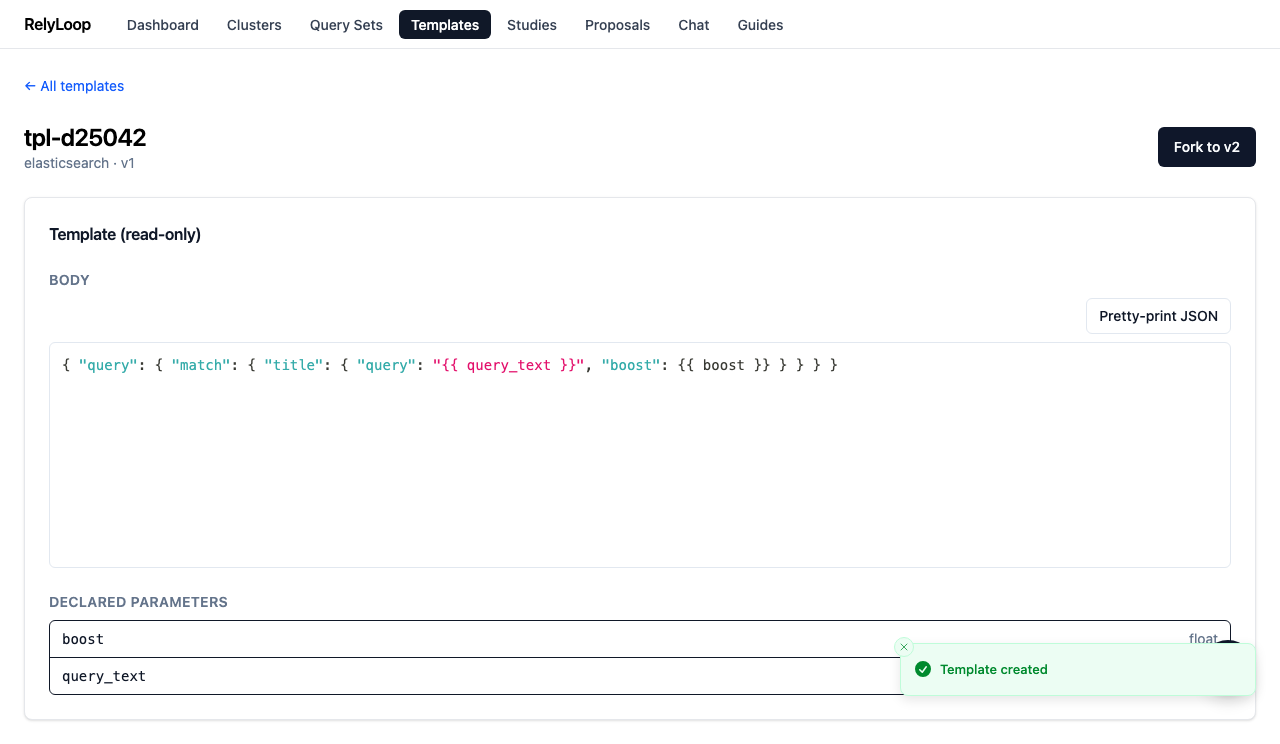The height and width of the screenshot is (744, 1280).
Task: Return via All templates link
Action: [x=74, y=86]
